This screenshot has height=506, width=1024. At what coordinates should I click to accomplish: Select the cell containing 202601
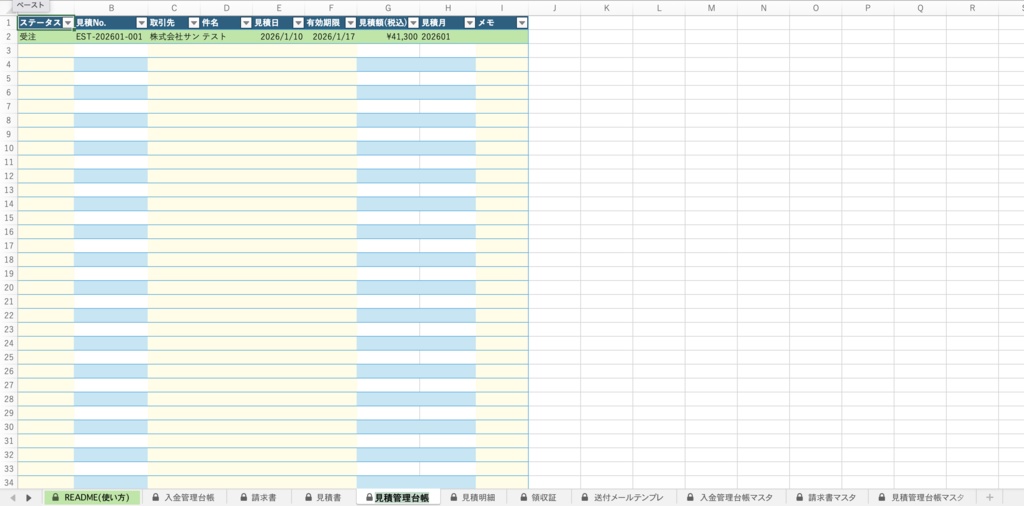click(447, 37)
